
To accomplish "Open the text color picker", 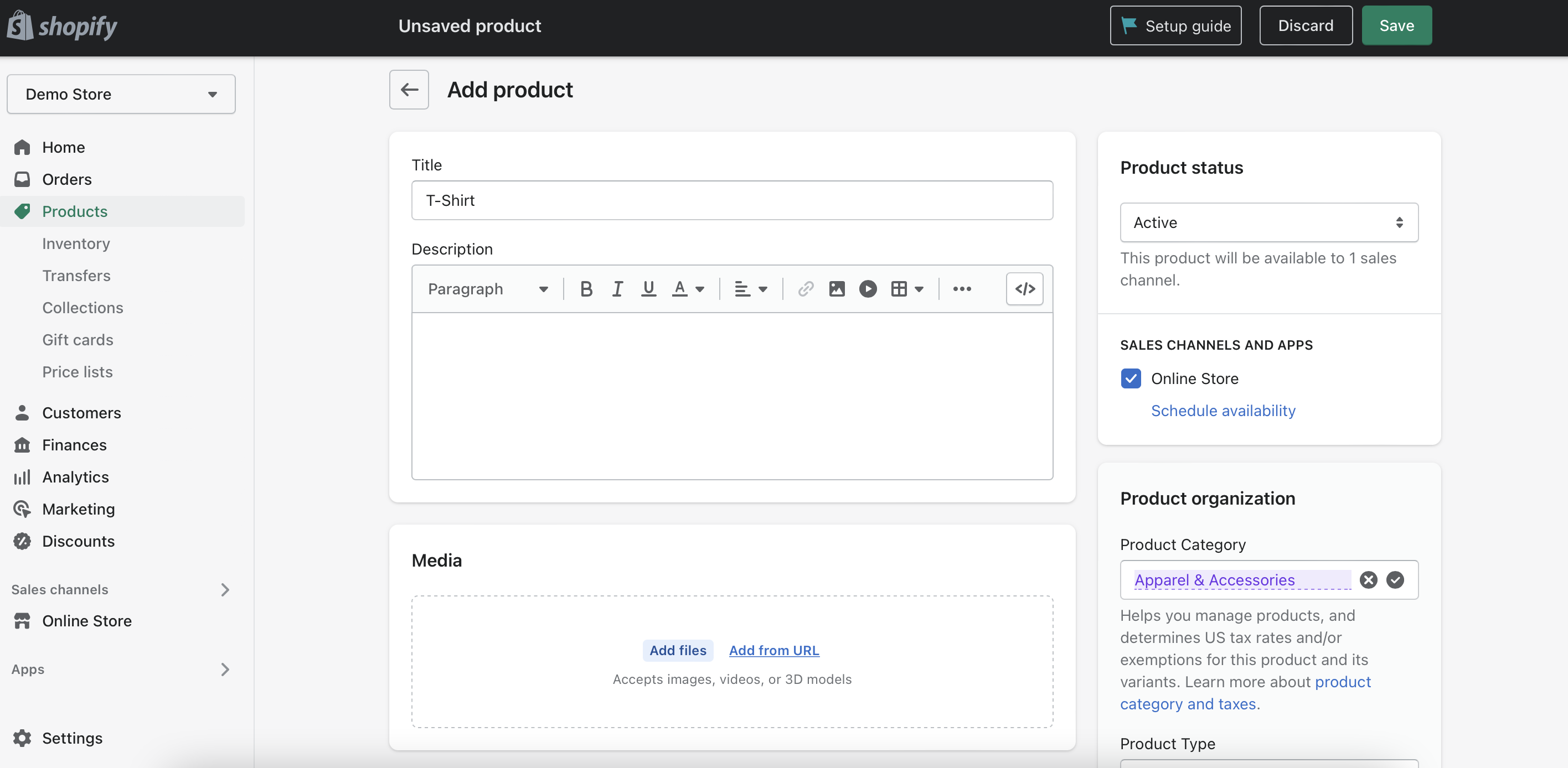I will coord(688,289).
